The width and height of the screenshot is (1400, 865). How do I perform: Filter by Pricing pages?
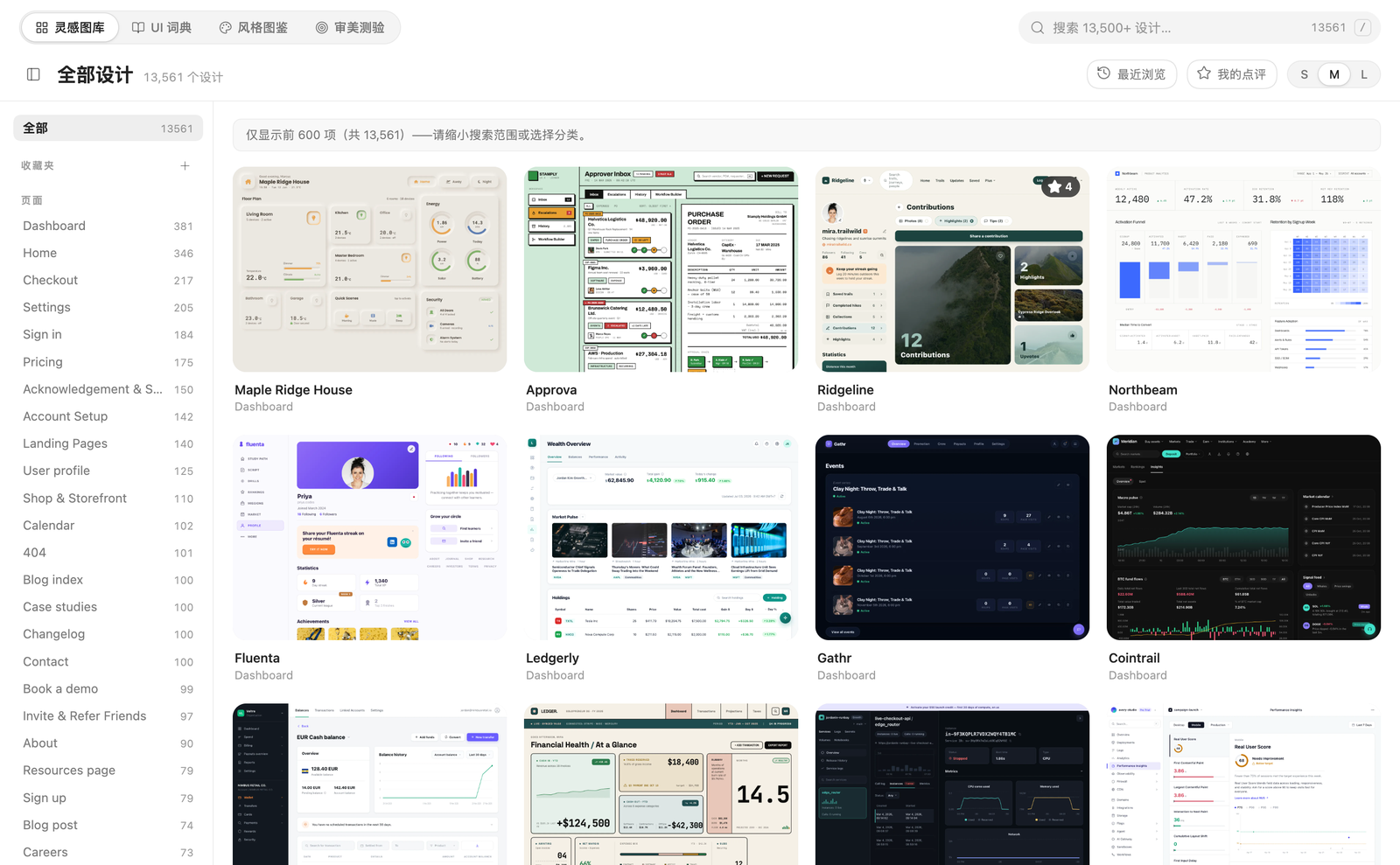click(x=108, y=362)
